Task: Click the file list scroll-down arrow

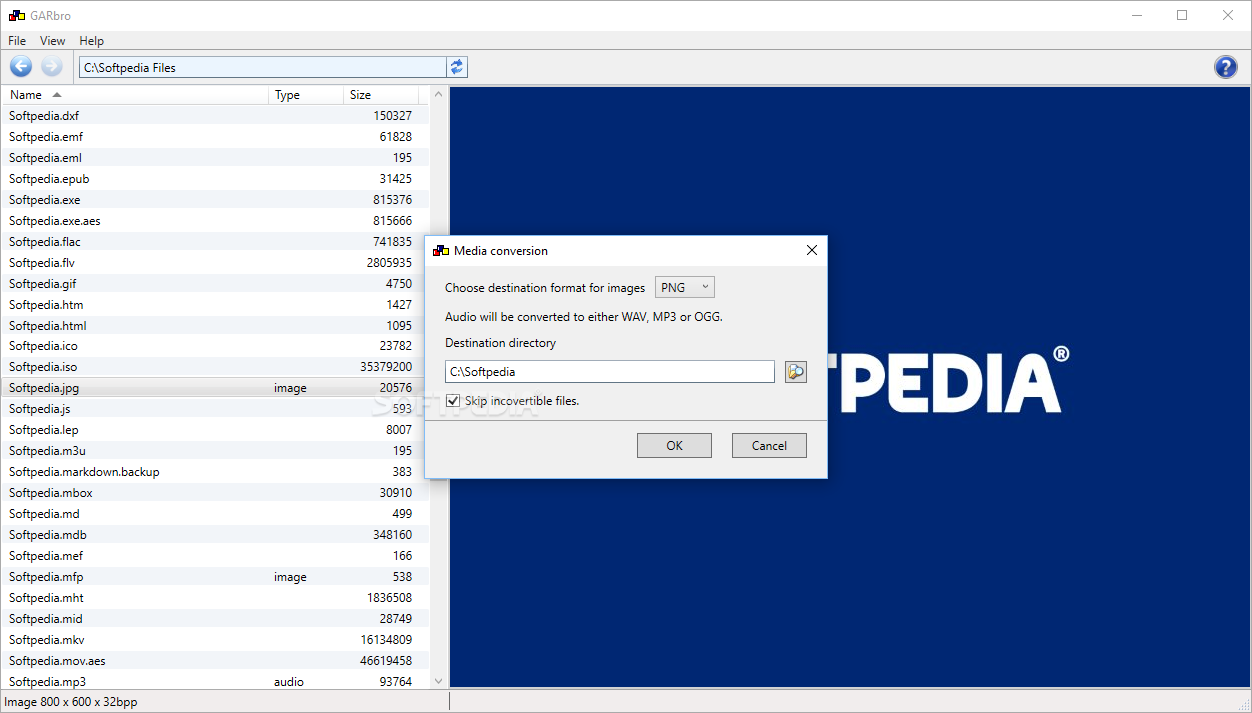Action: point(438,681)
